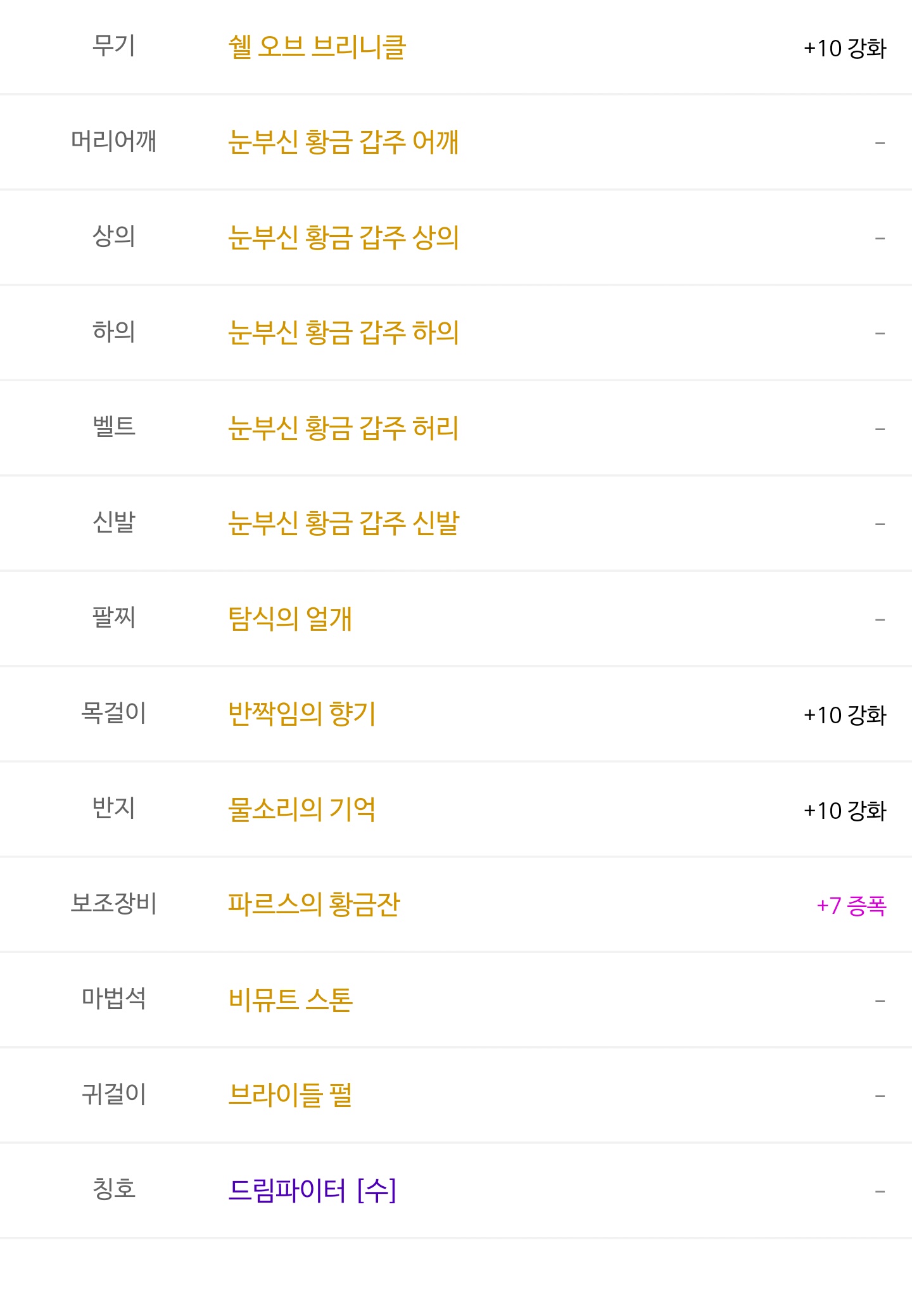Click the 눈부신 황금 갑주 허리 belt item
Viewport: 912px width, 1316px height.
(x=343, y=429)
